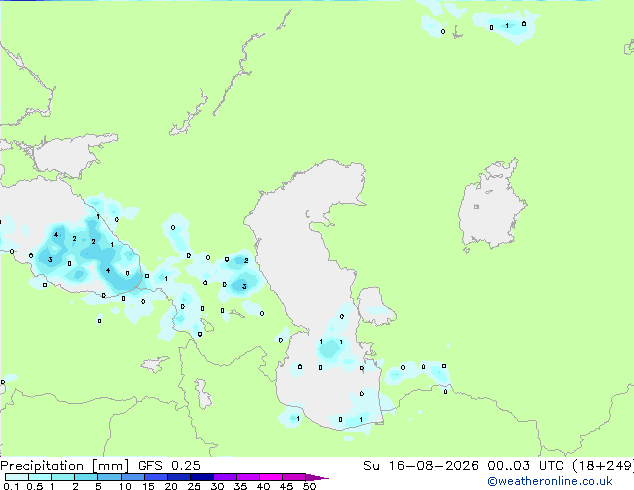Select the 25–30 mm navy legend swatch
634x490 pixels.
tap(201, 477)
